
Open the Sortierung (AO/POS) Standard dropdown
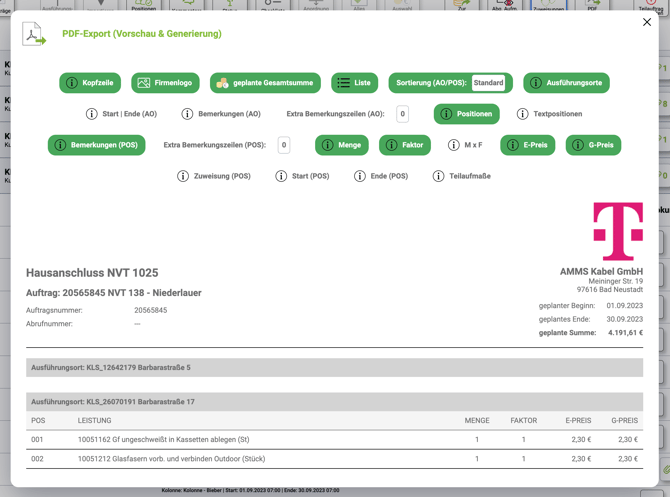[489, 83]
